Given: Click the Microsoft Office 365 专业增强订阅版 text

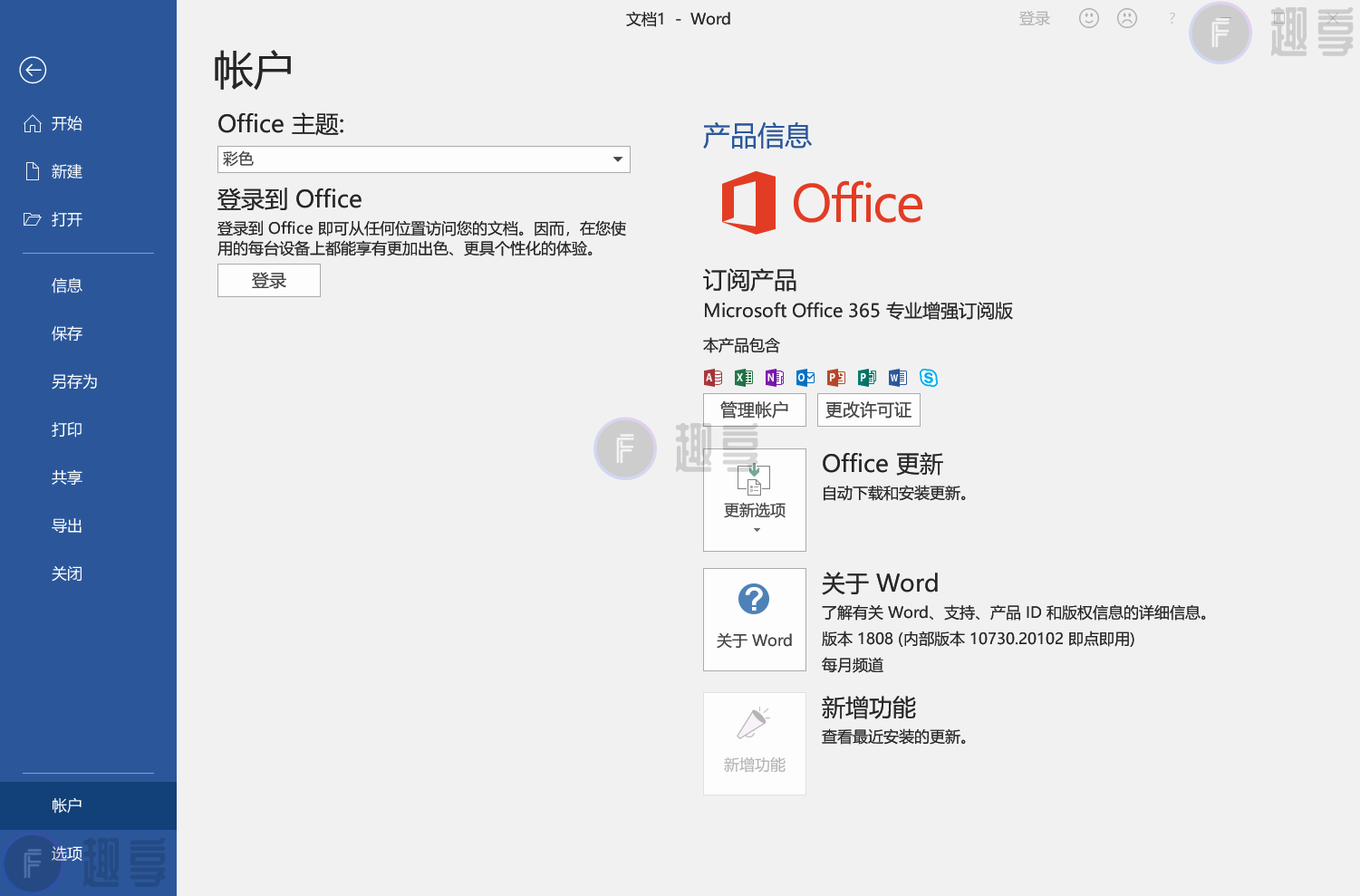Looking at the screenshot, I should click(858, 311).
